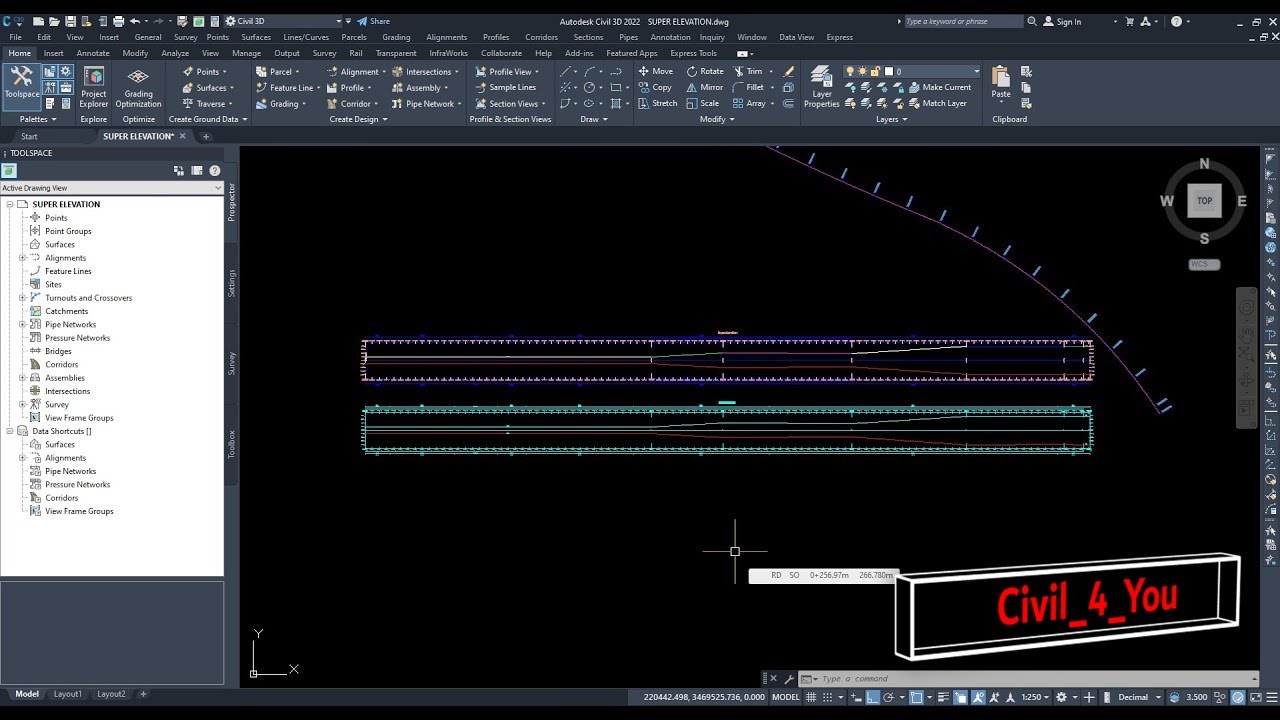
Task: Open the workspace Civil 3D dropdown
Action: tap(284, 21)
